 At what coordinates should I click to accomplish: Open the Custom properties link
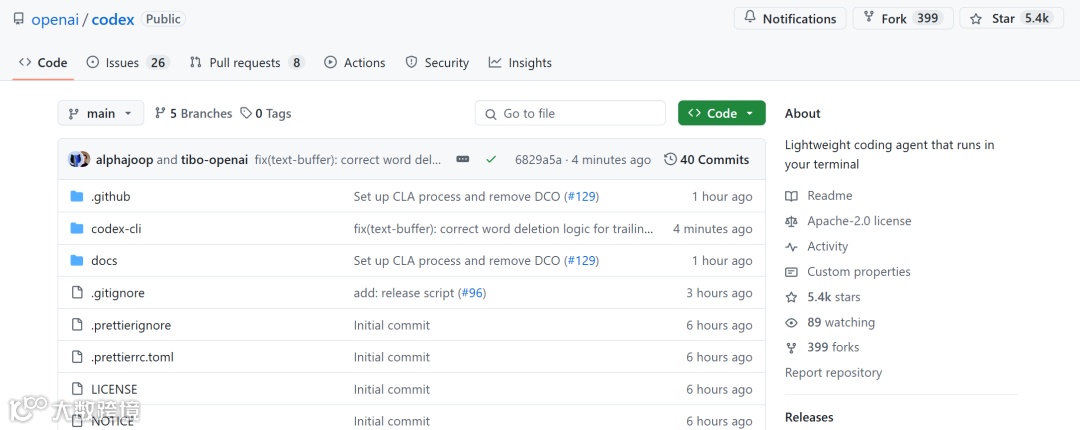pyautogui.click(x=858, y=272)
